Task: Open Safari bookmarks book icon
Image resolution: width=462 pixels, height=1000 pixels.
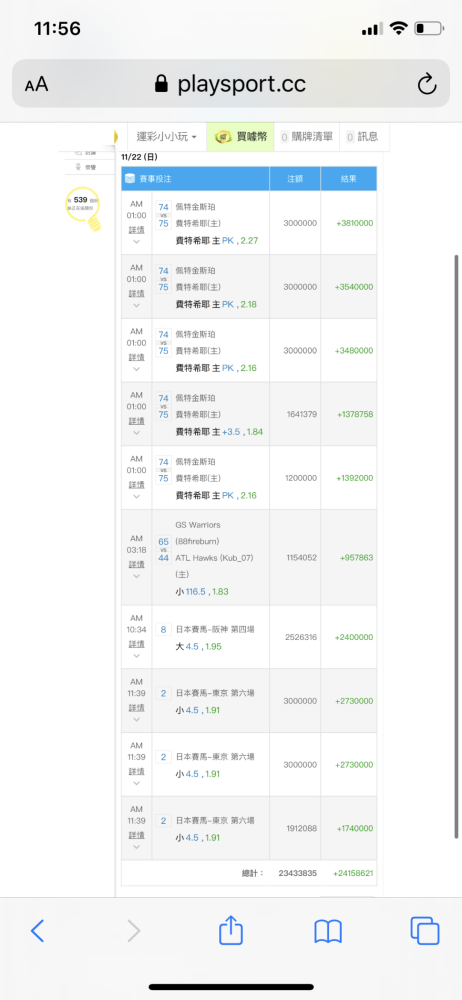Action: coord(328,932)
